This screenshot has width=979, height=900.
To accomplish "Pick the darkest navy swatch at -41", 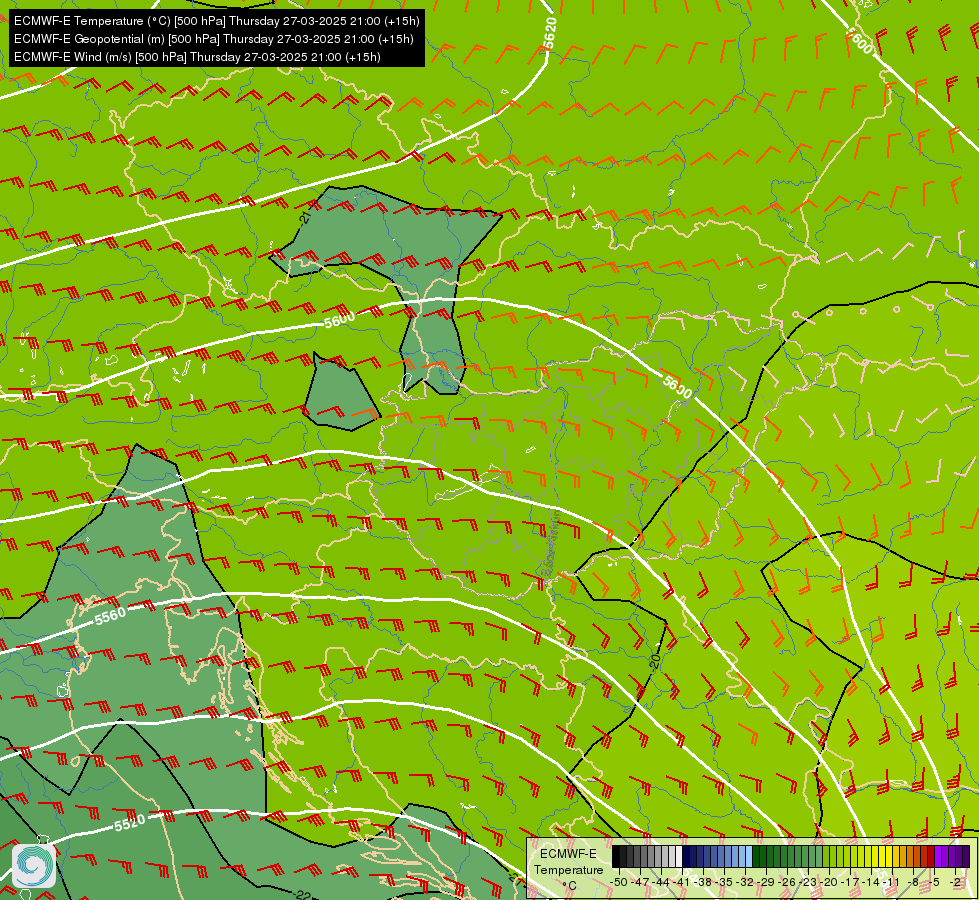I will point(686,856).
